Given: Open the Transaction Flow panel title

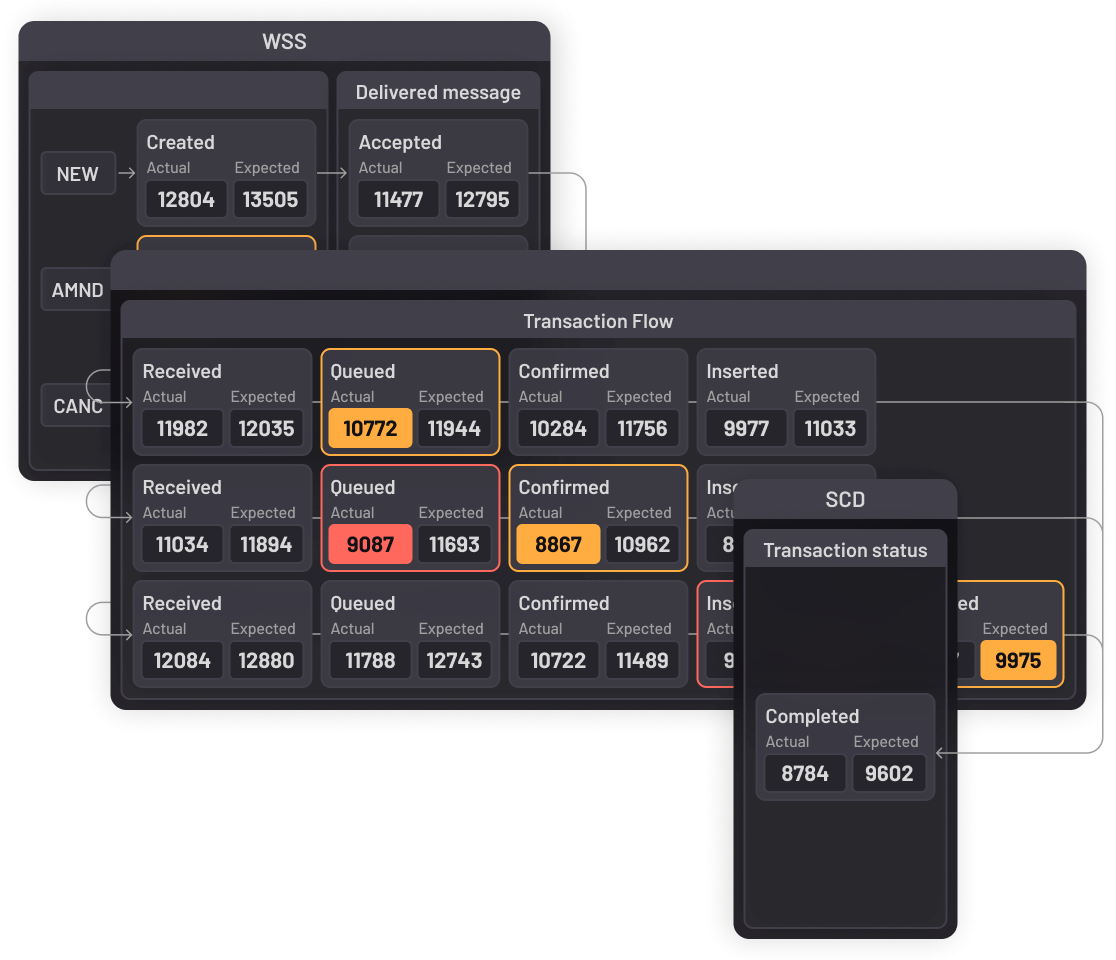Looking at the screenshot, I should click(598, 321).
